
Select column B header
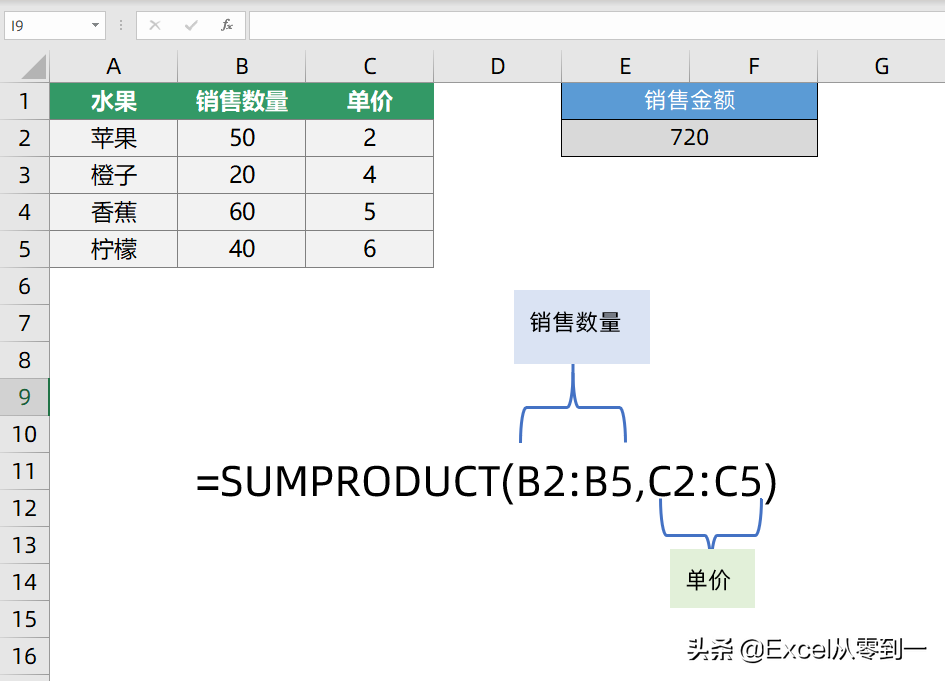click(242, 66)
